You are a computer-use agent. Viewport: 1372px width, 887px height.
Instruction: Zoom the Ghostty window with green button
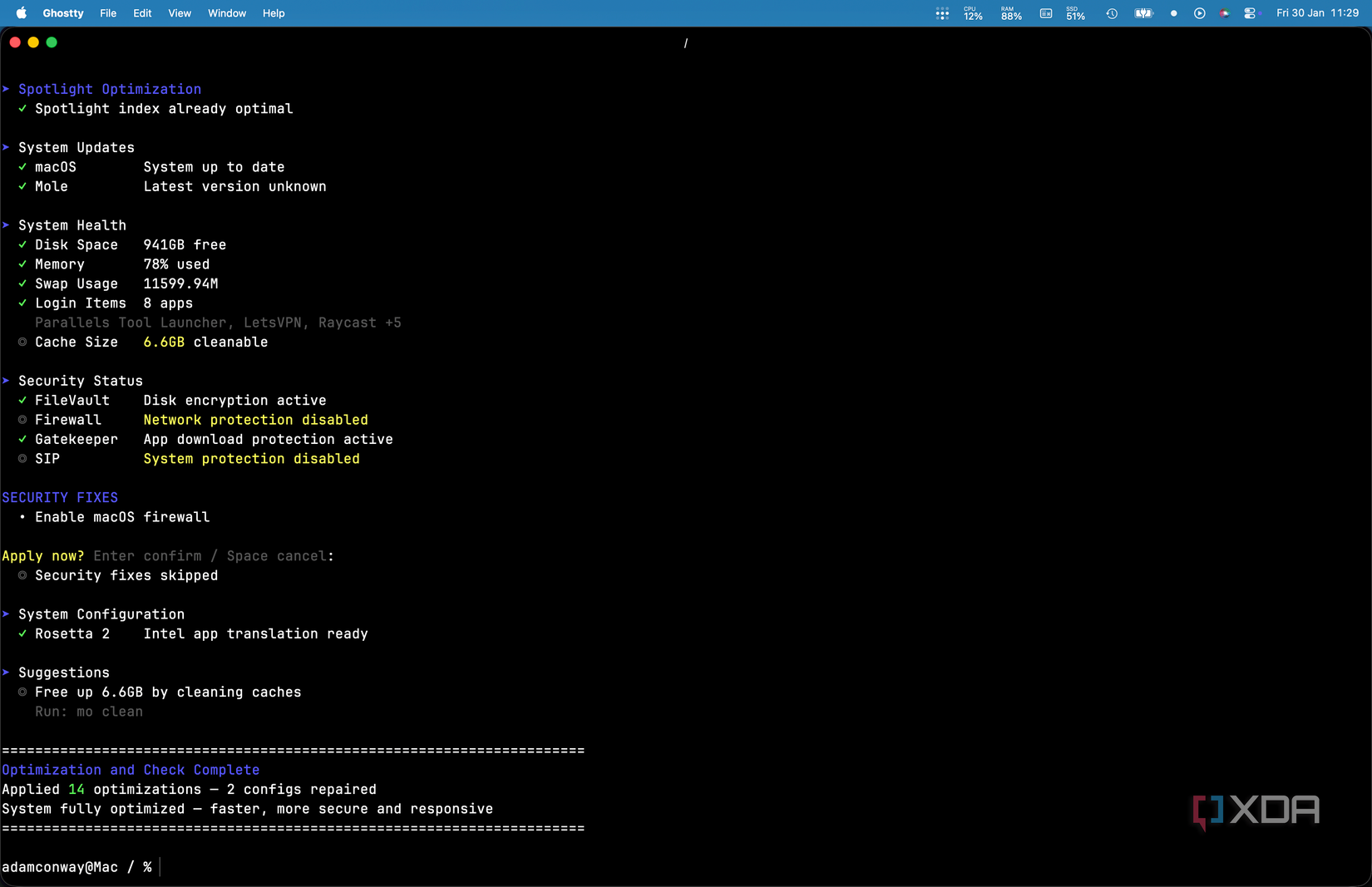point(52,42)
